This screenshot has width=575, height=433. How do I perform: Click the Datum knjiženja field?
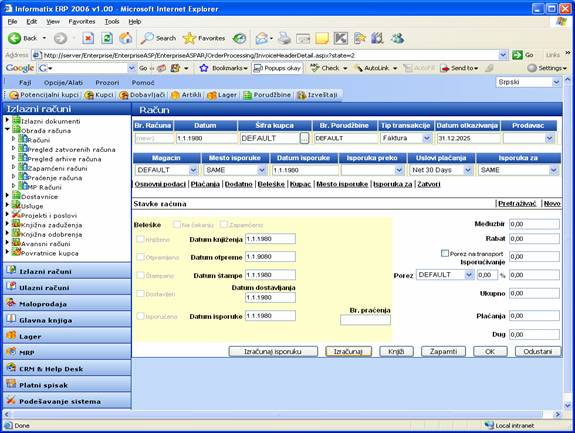pyautogui.click(x=270, y=239)
